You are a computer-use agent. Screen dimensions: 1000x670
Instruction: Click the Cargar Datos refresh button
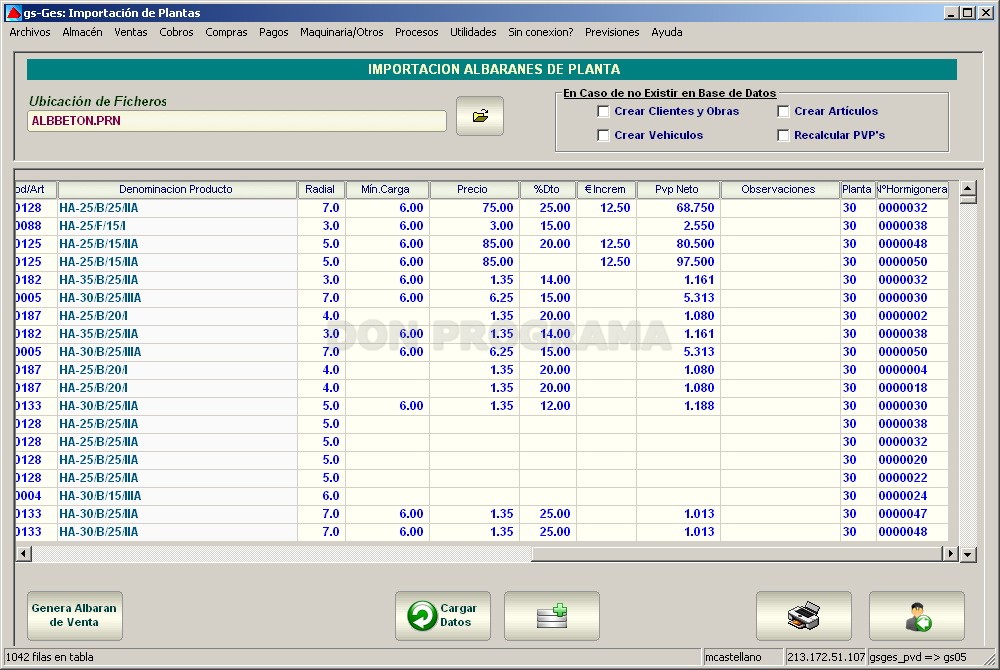[443, 616]
